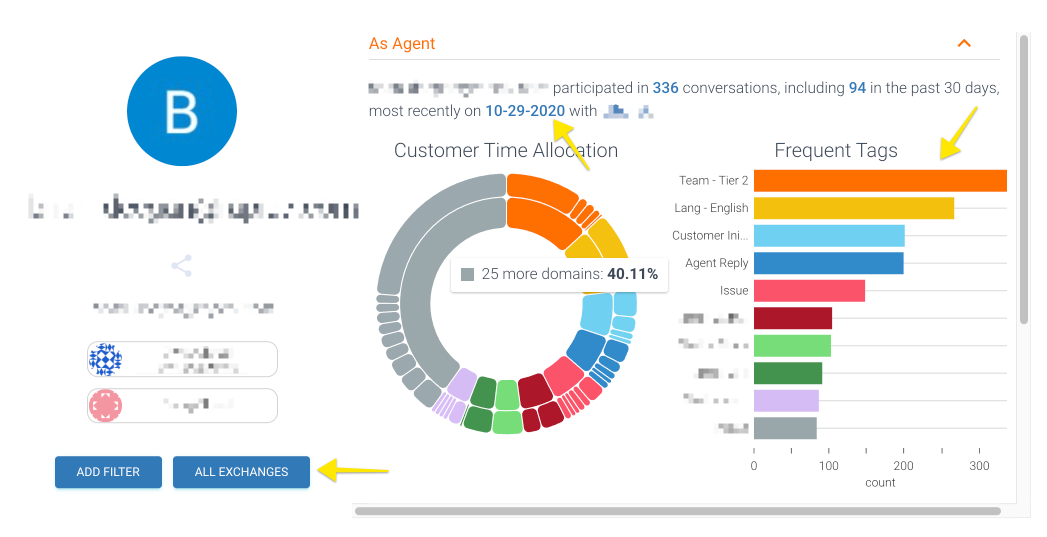Click the light green bar in Frequent Tags

point(793,345)
